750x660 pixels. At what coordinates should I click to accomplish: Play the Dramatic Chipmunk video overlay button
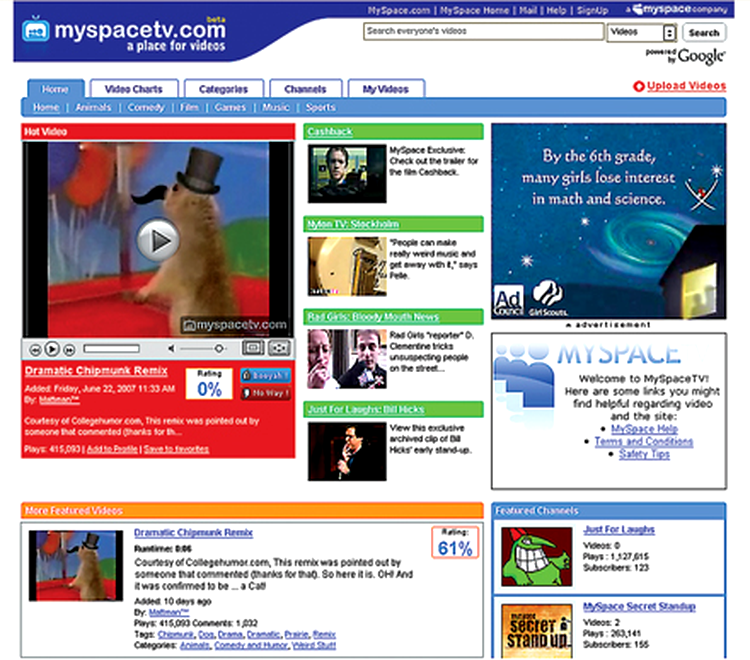click(157, 240)
